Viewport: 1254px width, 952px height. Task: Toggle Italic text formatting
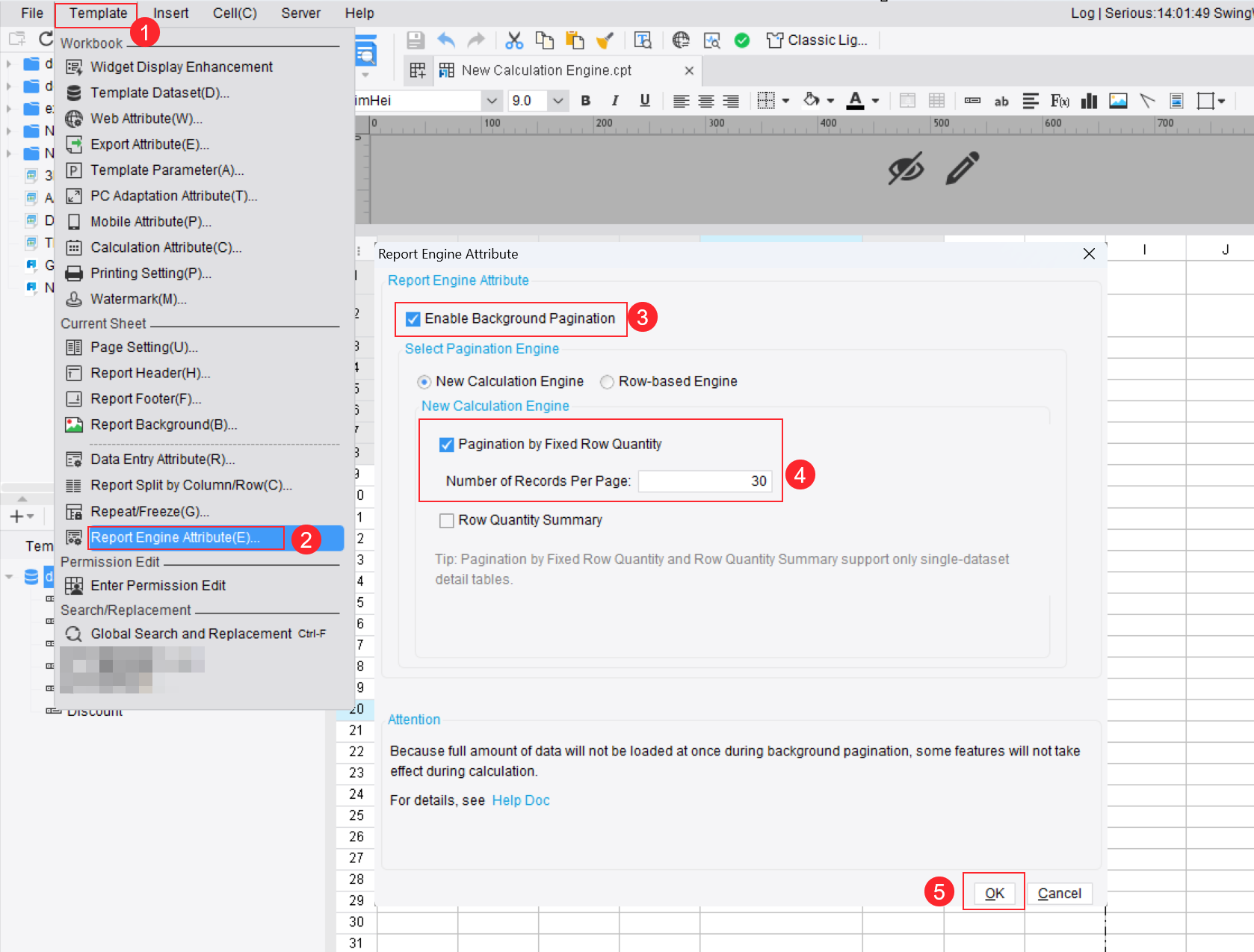[615, 100]
